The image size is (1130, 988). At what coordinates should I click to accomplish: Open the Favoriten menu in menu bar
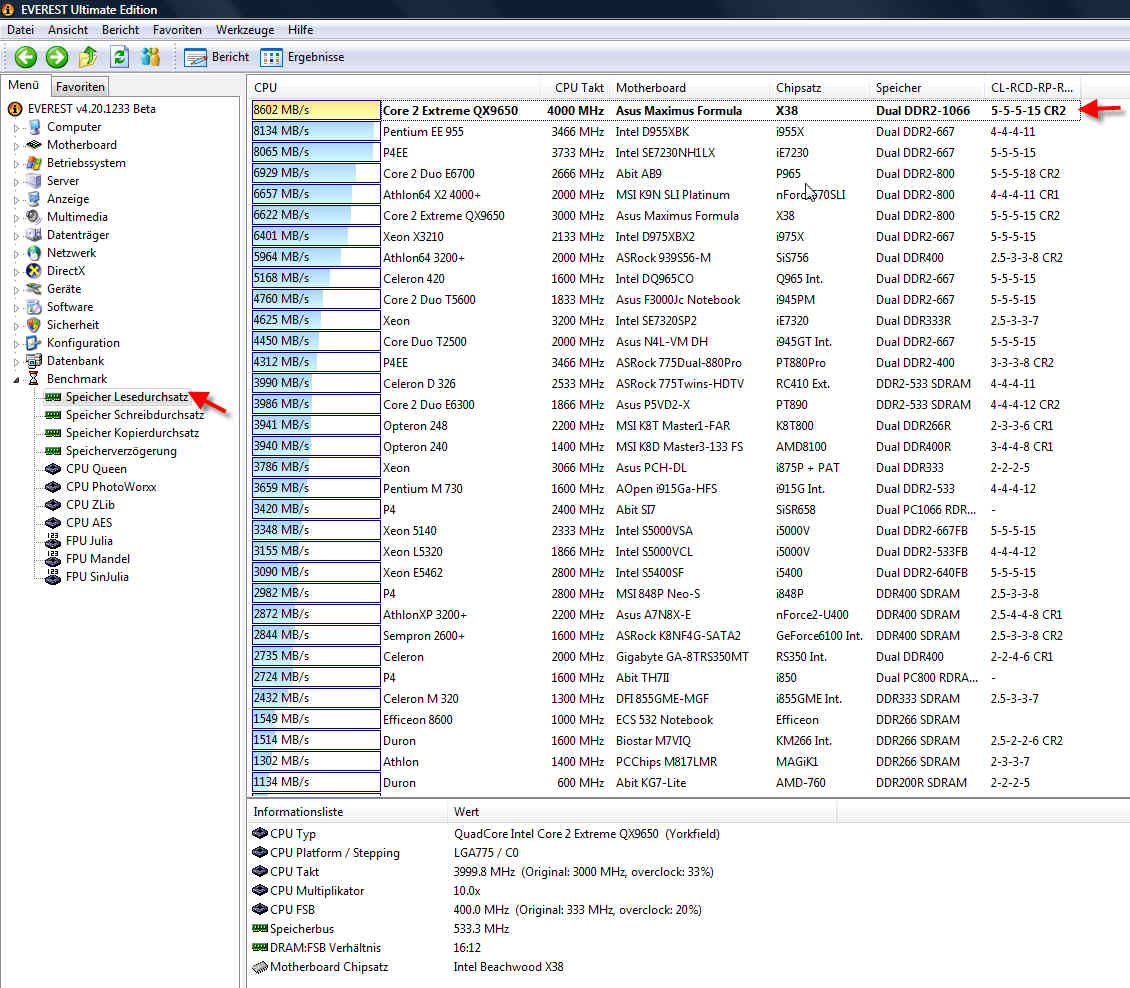point(177,30)
